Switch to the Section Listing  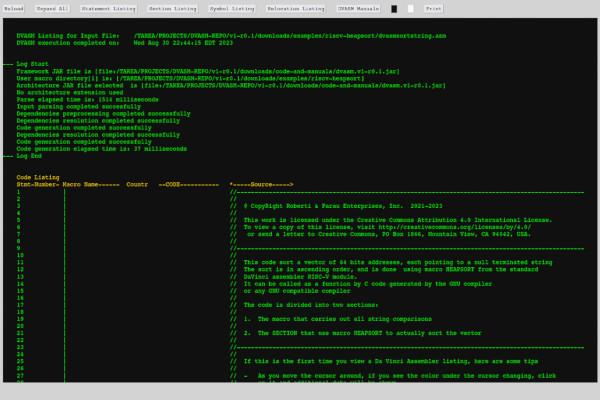click(x=173, y=8)
